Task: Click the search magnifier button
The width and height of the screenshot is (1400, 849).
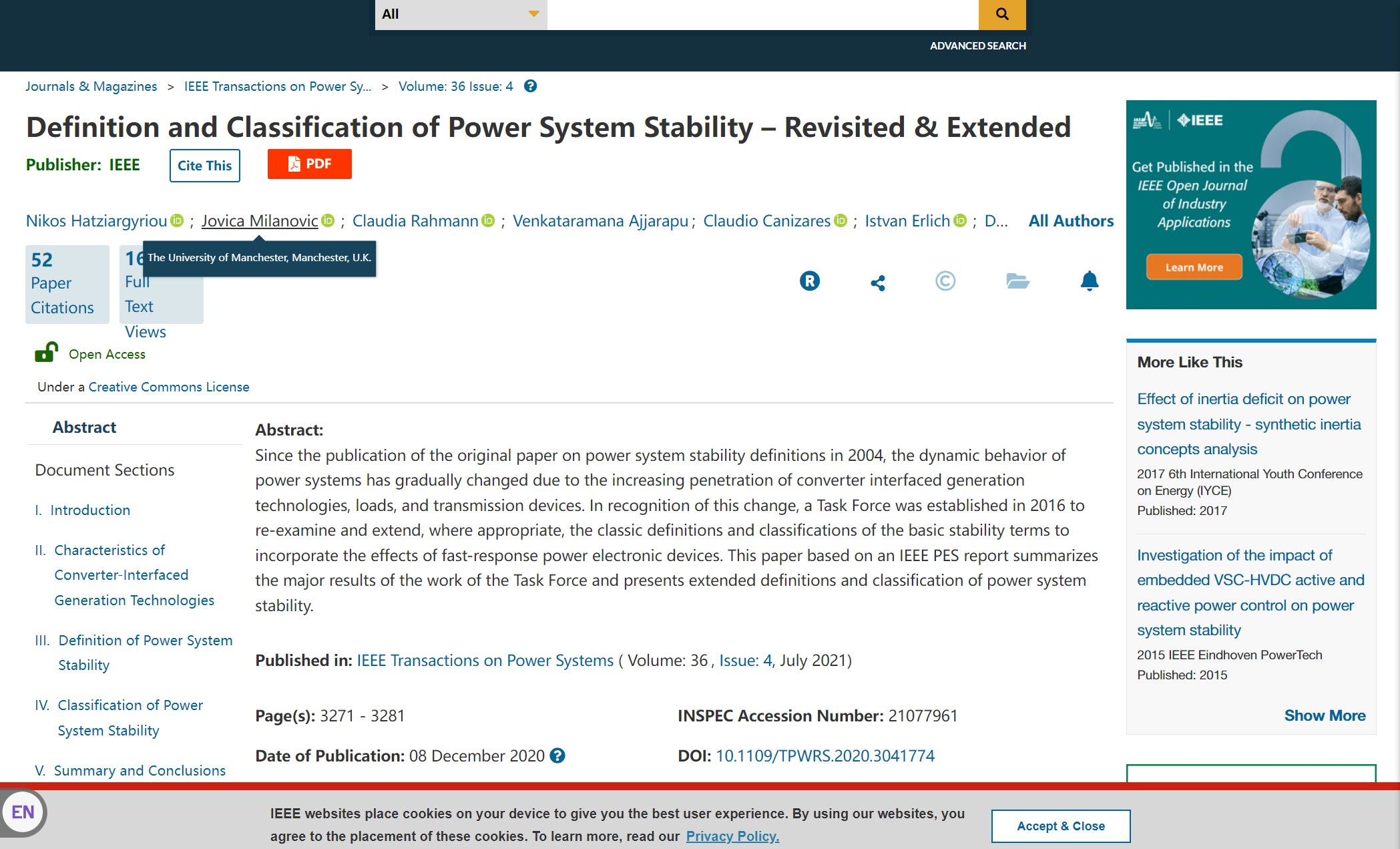Action: tap(1001, 14)
